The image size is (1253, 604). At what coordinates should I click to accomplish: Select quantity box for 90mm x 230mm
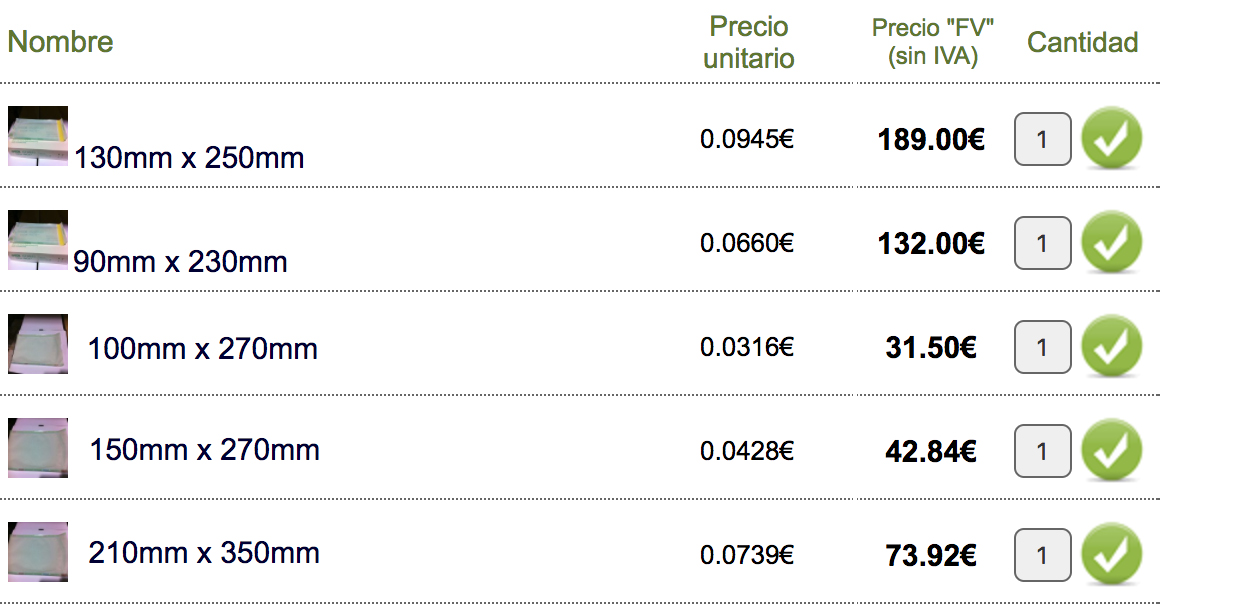pyautogui.click(x=1042, y=243)
